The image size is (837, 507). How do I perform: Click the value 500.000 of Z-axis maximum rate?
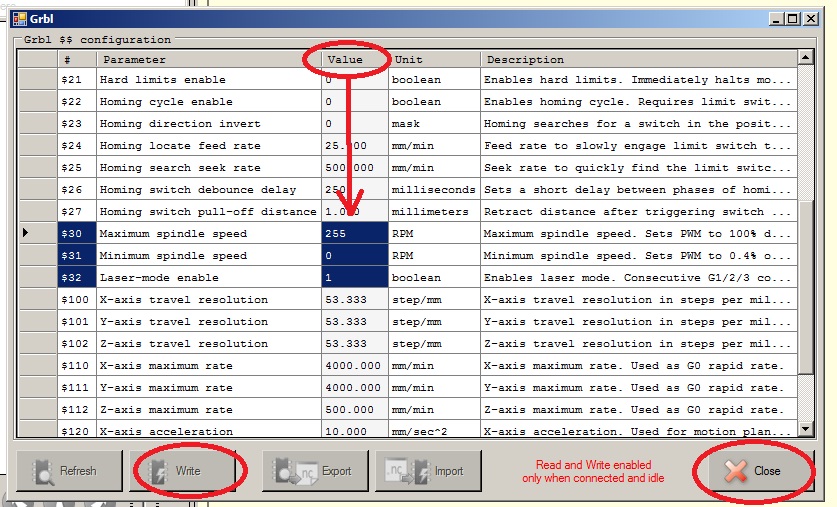[x=355, y=409]
